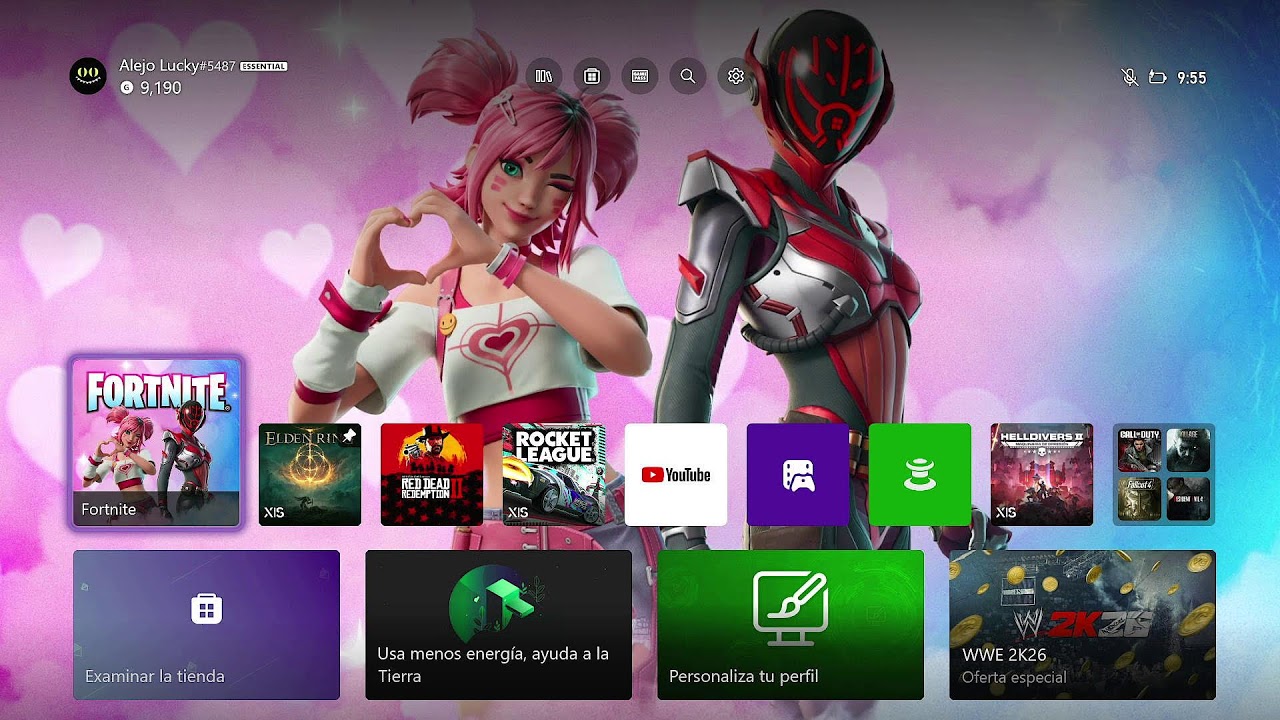Open the Game Pass icon in top bar
This screenshot has width=1280, height=720.
640,76
